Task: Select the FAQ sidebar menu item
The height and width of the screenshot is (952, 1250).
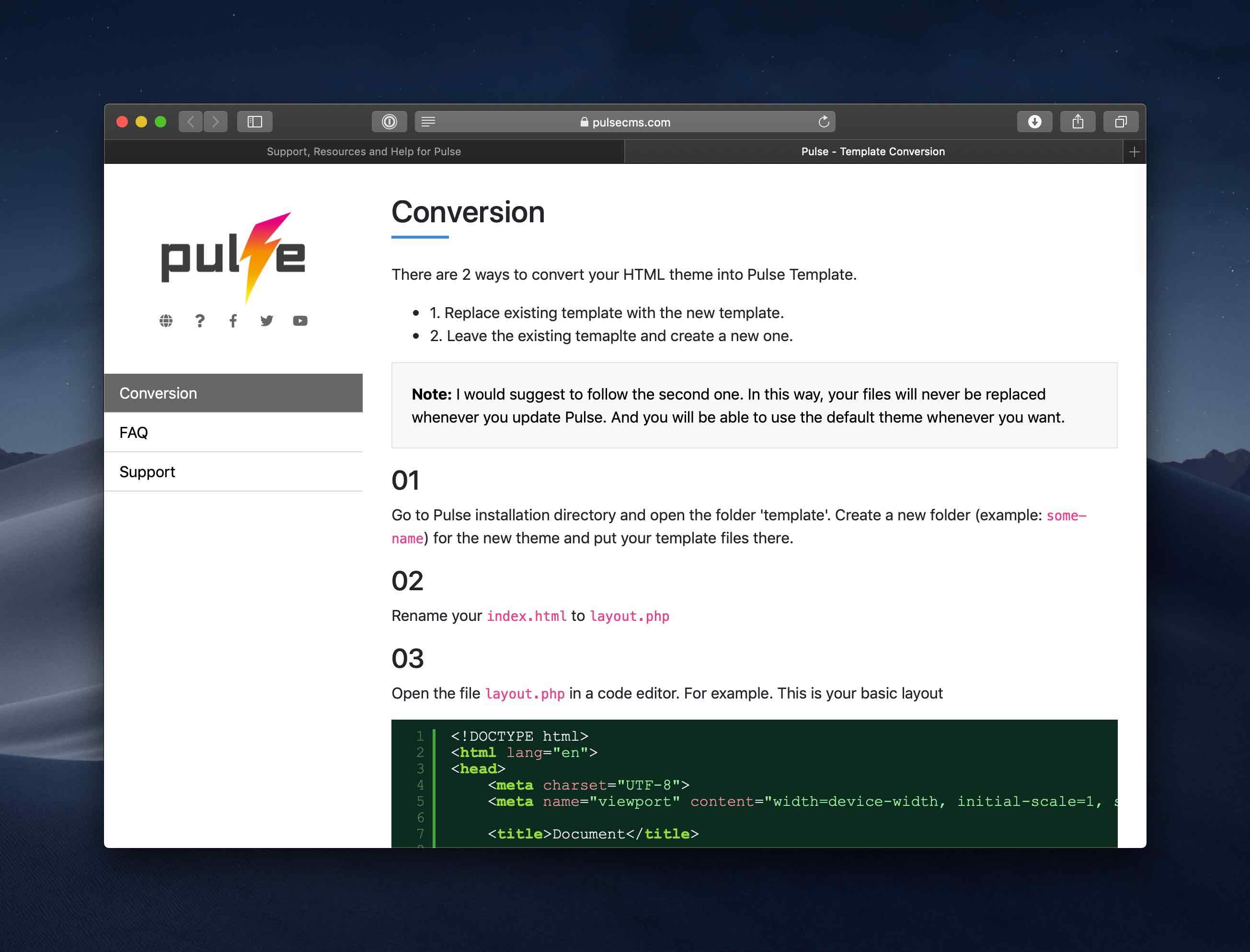Action: 235,432
